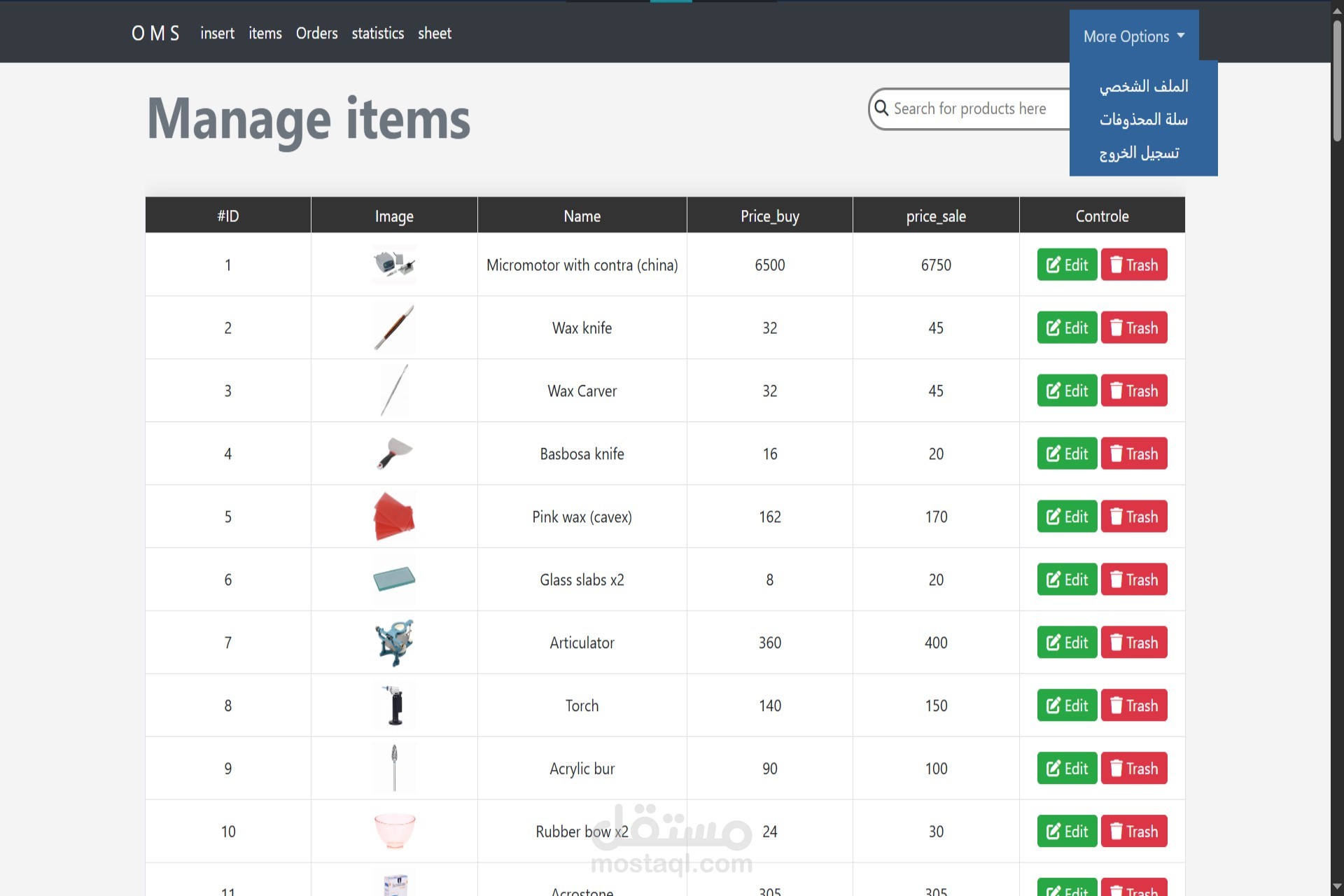Edit the Wax knife item
The width and height of the screenshot is (1344, 896).
click(x=1067, y=328)
